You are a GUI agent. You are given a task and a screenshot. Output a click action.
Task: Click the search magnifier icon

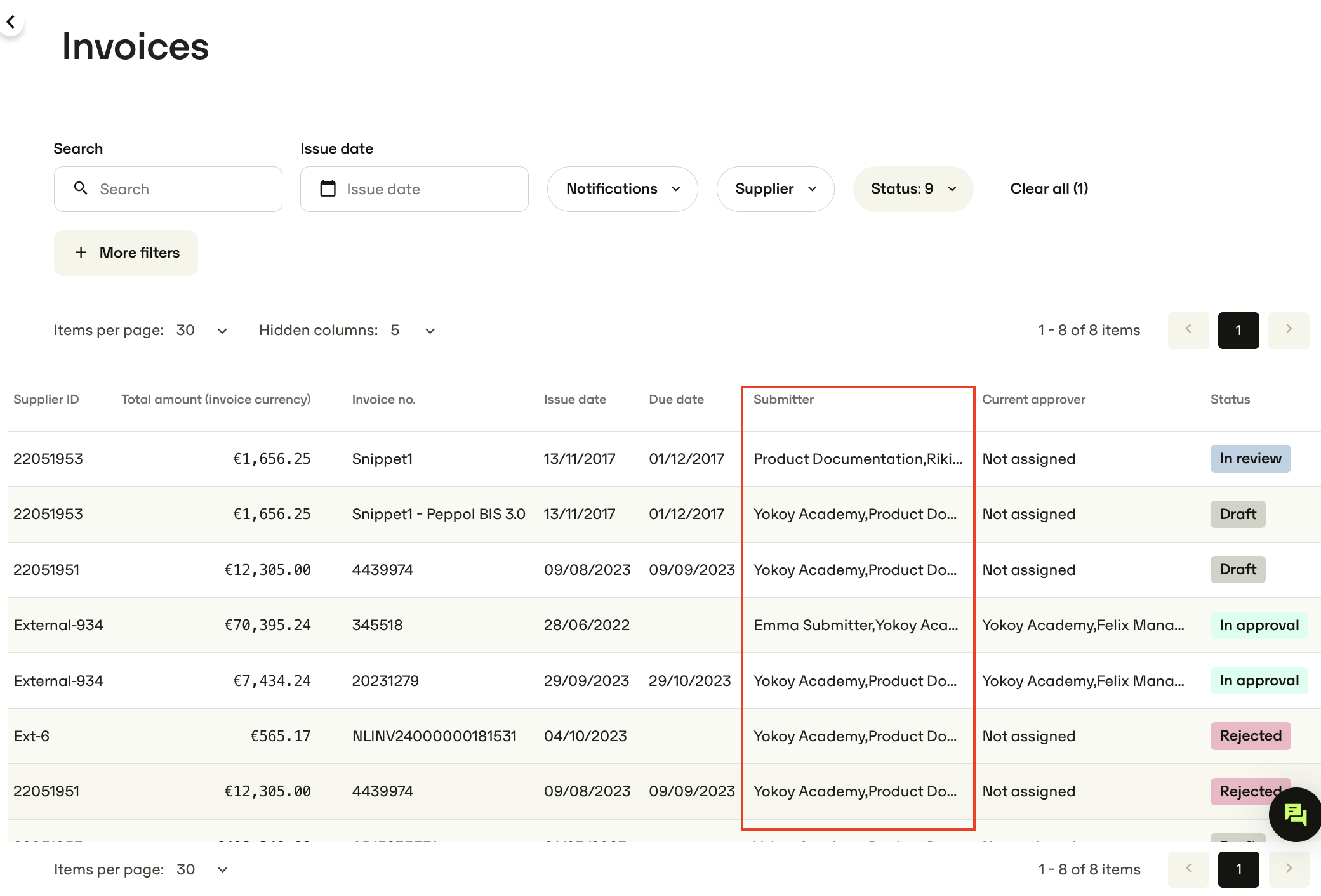point(81,188)
